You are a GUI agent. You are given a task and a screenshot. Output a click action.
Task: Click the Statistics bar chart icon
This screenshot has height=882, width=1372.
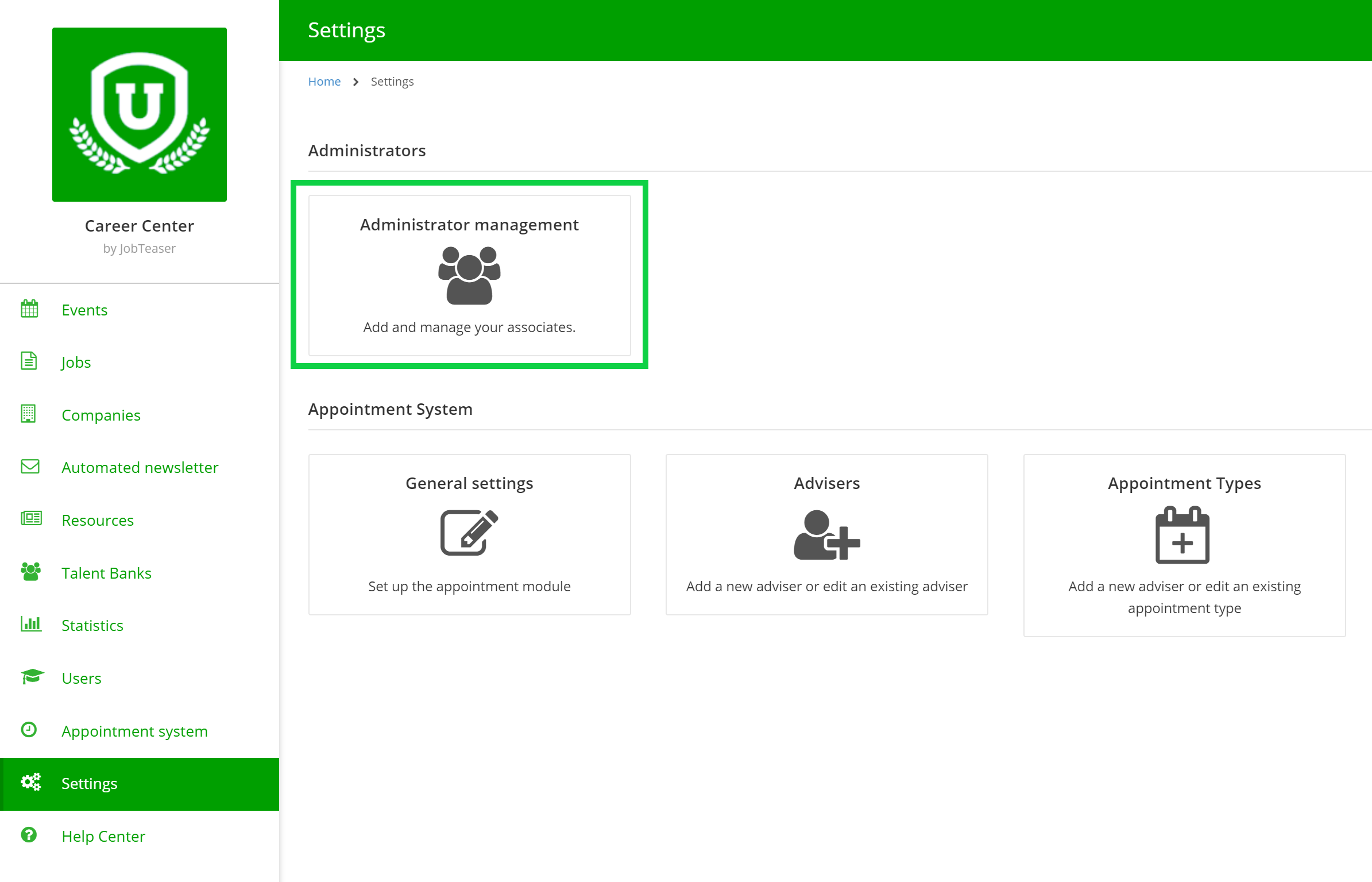point(31,623)
